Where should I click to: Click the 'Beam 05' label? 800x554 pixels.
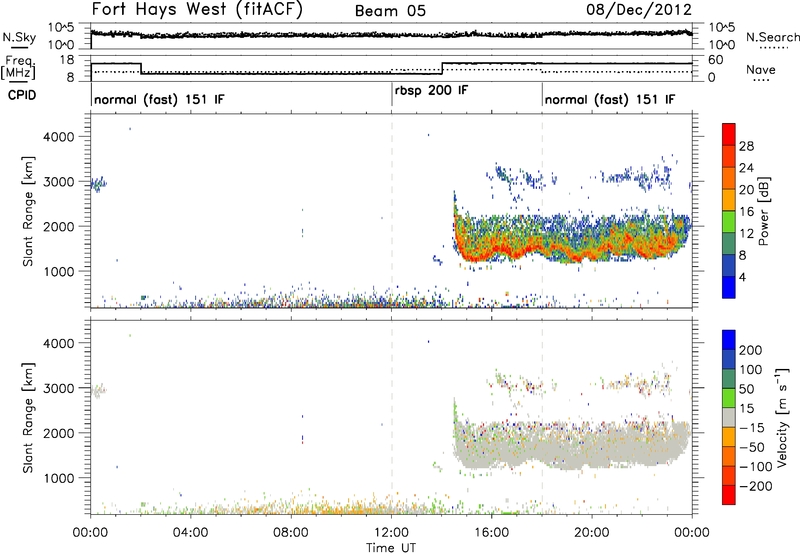click(x=390, y=11)
